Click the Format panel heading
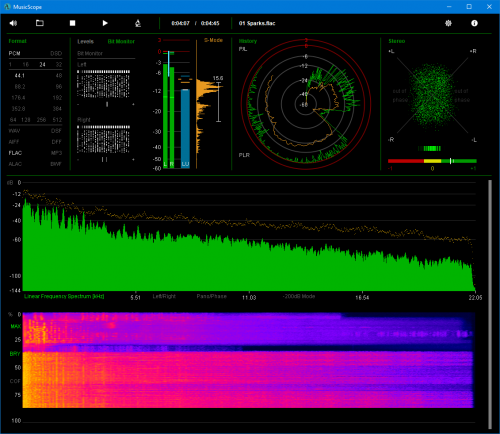 17,41
